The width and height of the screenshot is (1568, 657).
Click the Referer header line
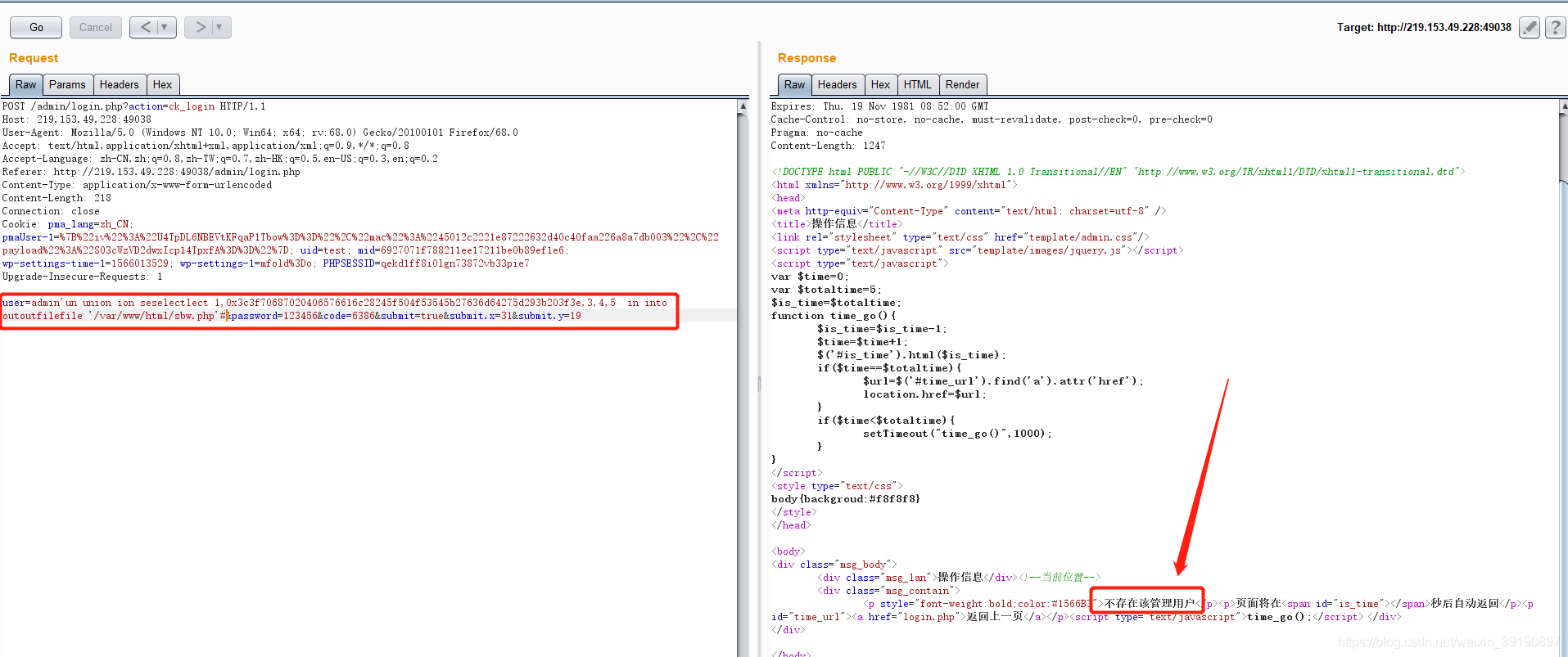151,172
